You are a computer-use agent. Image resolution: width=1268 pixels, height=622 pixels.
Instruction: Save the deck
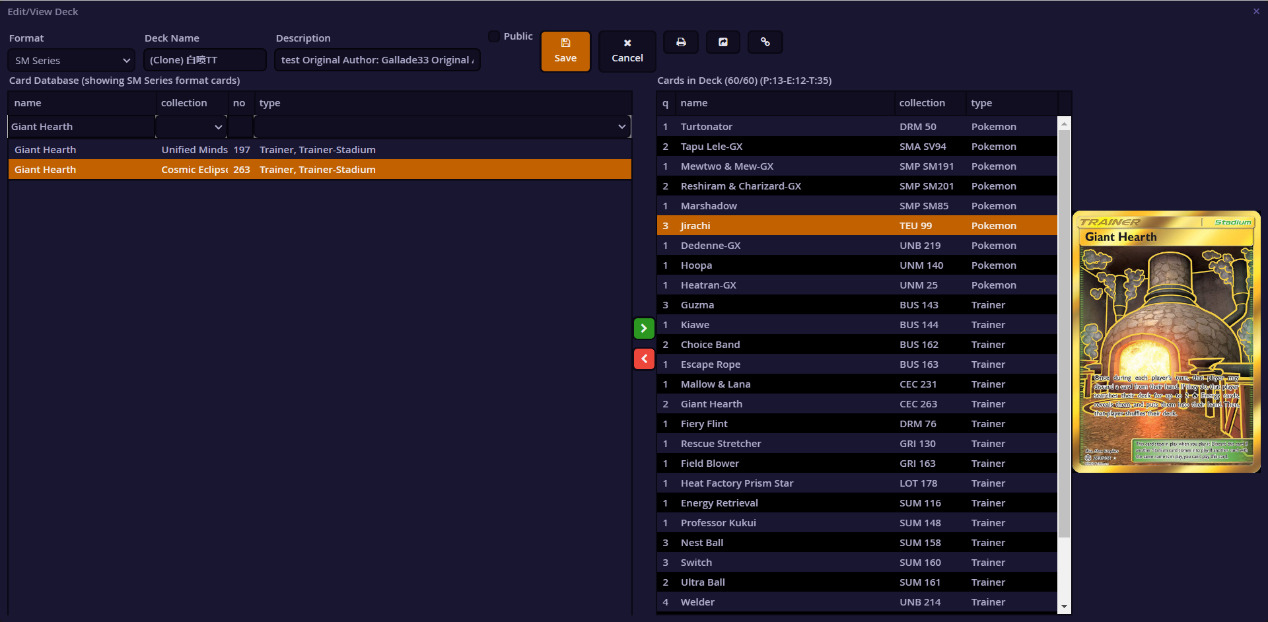click(x=566, y=51)
